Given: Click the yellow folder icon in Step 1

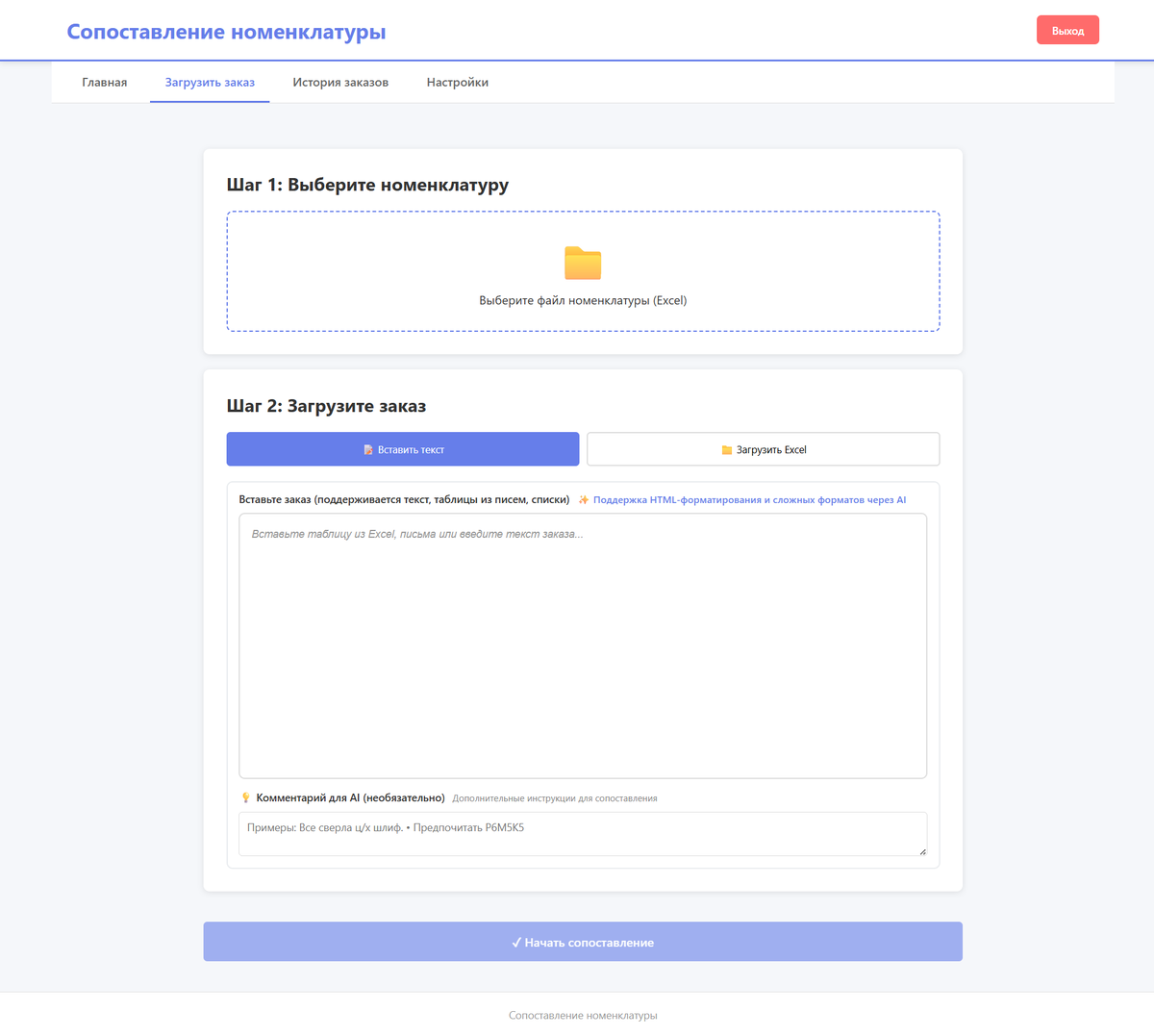Looking at the screenshot, I should point(583,263).
